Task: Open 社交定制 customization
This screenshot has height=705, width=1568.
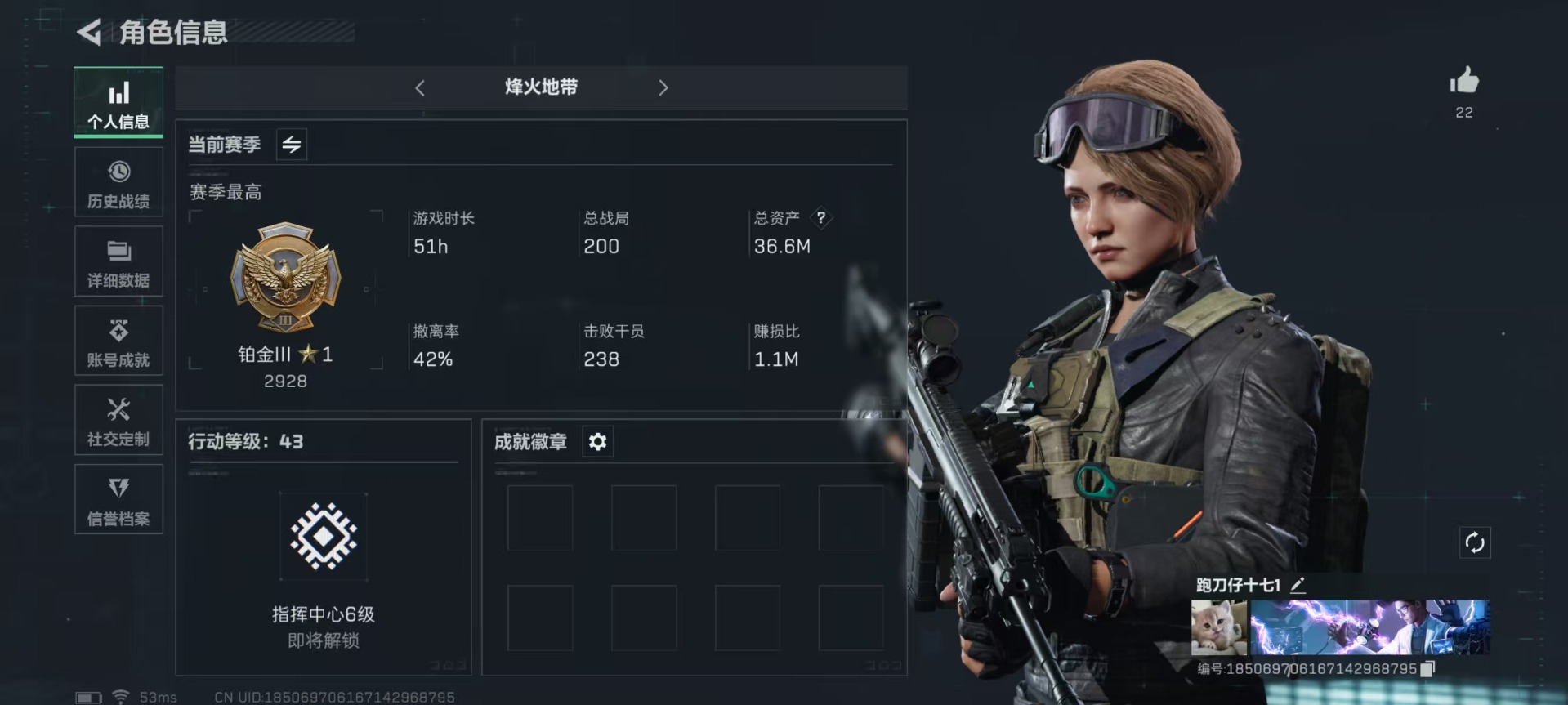Action: [x=118, y=420]
